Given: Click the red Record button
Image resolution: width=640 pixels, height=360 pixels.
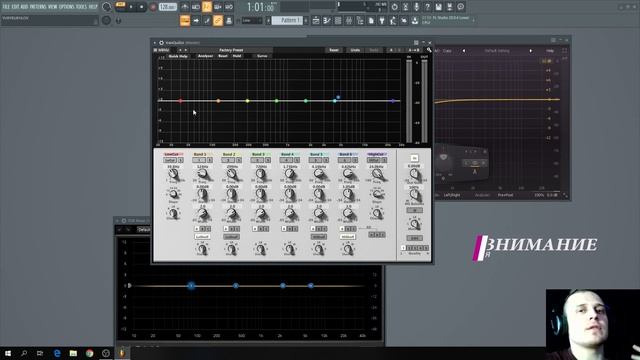Looking at the screenshot, I should pyautogui.click(x=153, y=7).
